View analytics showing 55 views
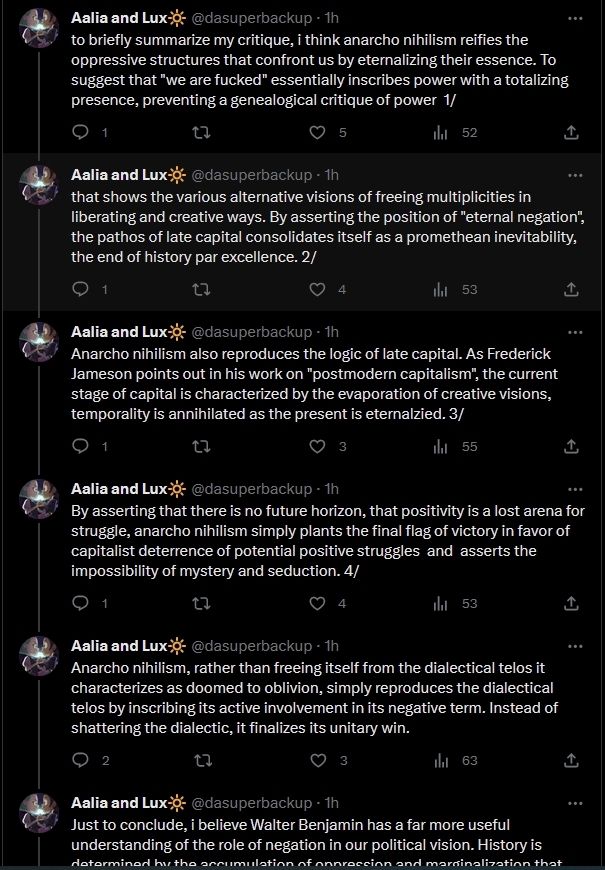The image size is (605, 870). point(440,446)
